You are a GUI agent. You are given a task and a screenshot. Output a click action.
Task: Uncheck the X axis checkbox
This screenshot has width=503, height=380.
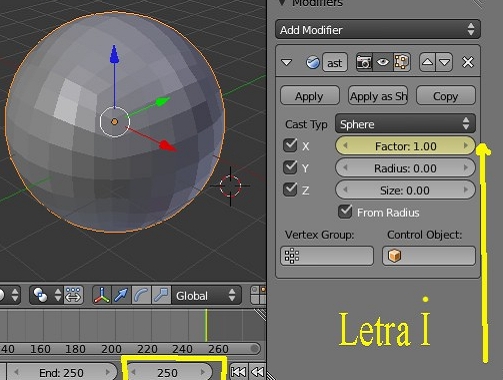tap(290, 145)
